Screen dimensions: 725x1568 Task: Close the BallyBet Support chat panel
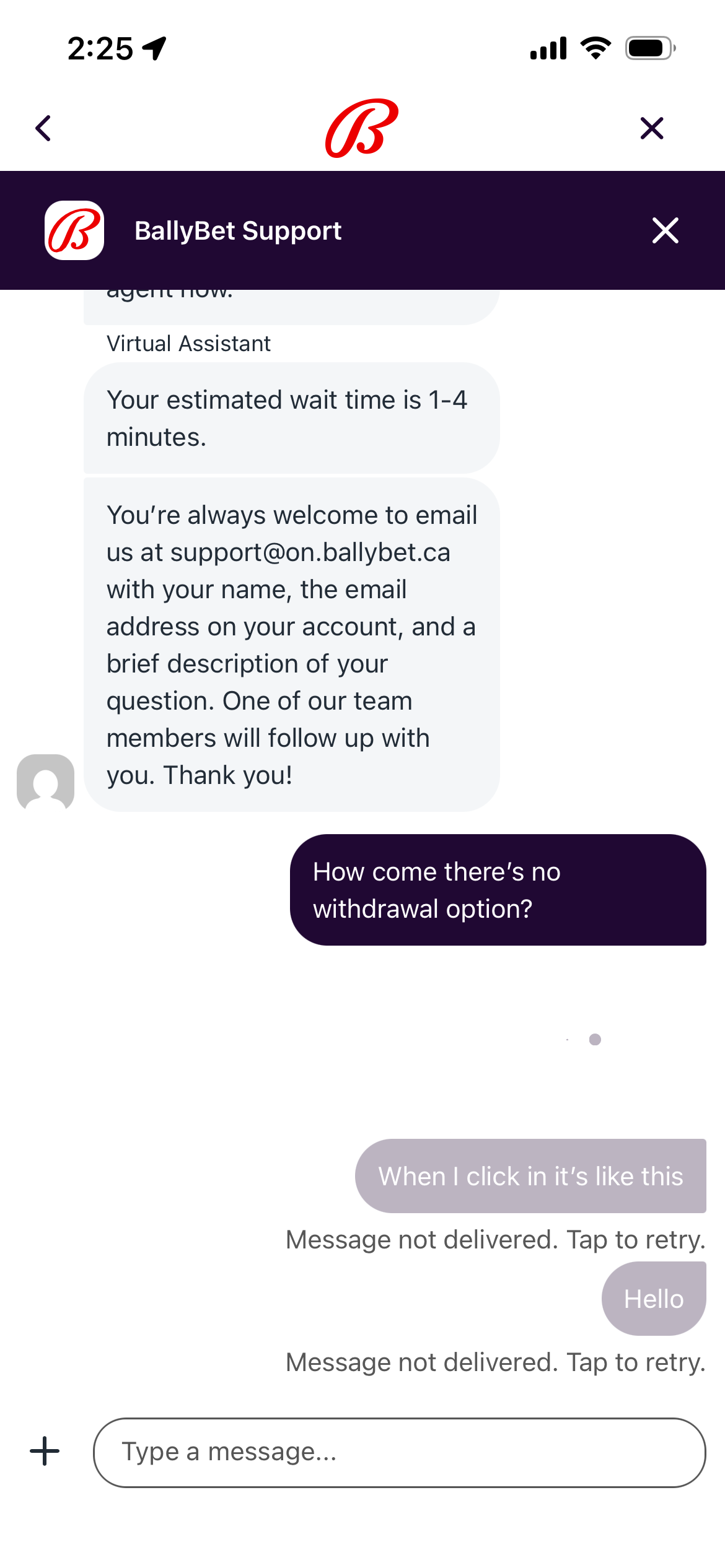[666, 230]
